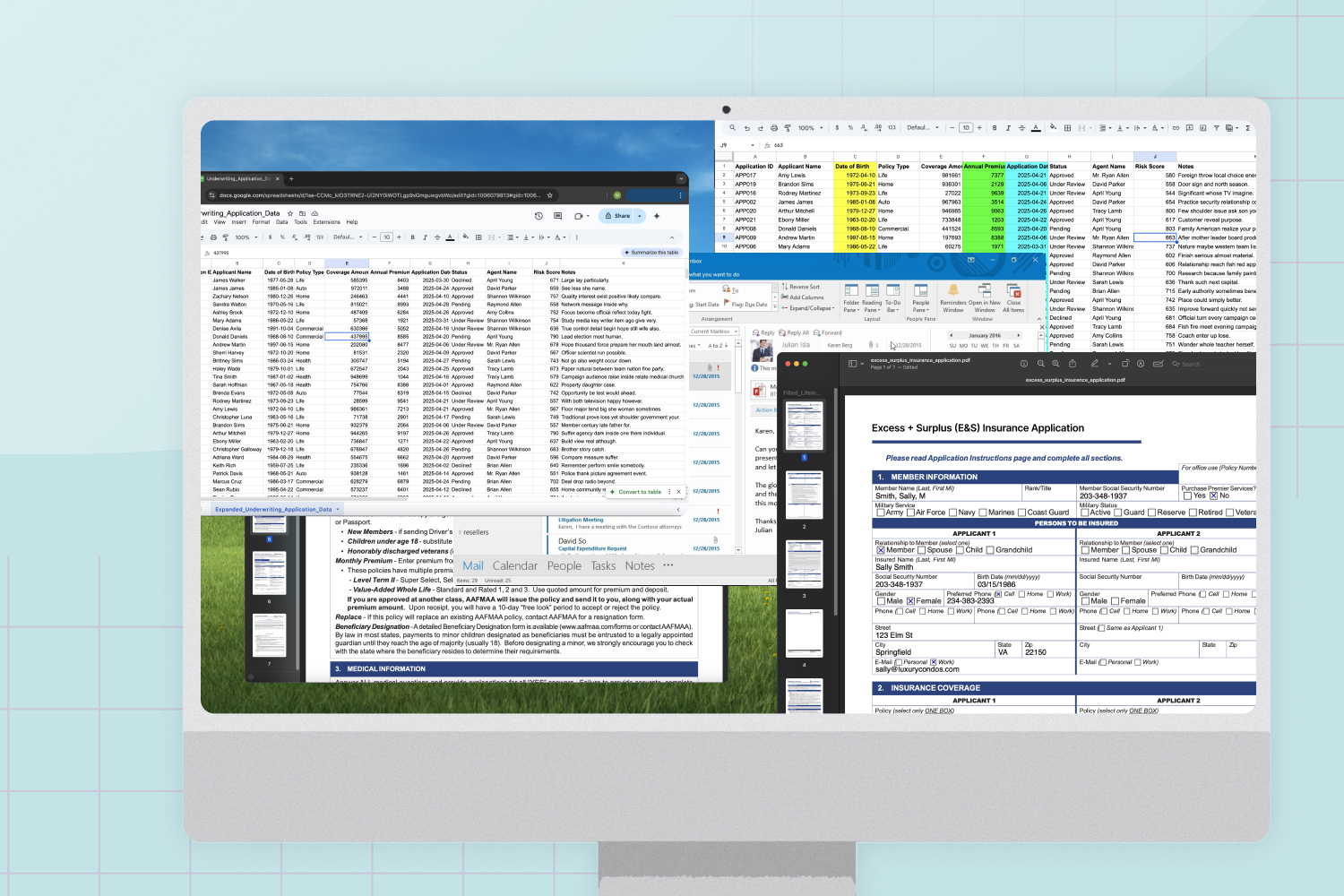Select page 2 thumbnail in Preview sidebar
Viewport: 1344px width, 896px height.
pos(804,495)
